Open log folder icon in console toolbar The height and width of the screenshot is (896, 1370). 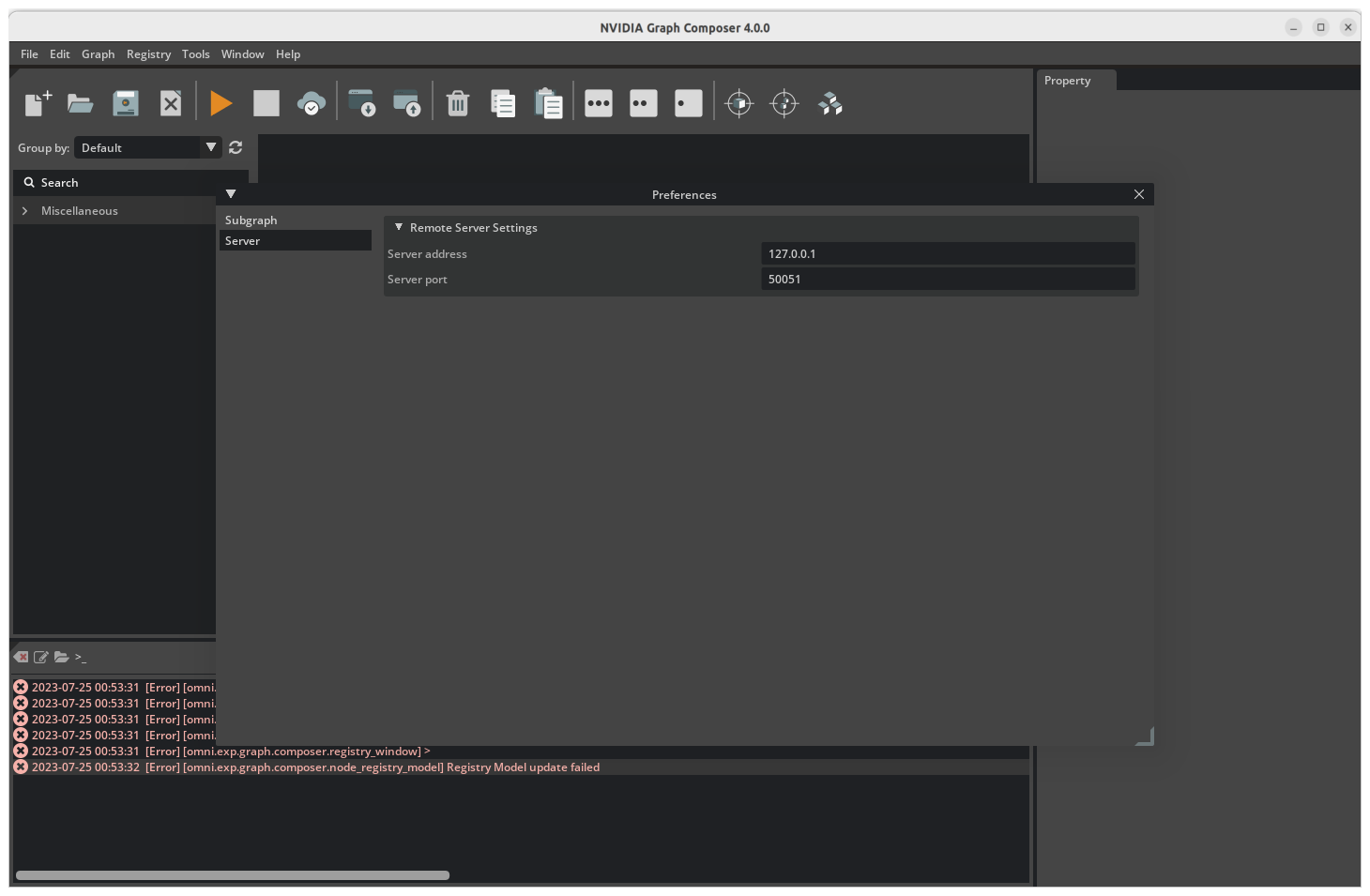pyautogui.click(x=61, y=657)
